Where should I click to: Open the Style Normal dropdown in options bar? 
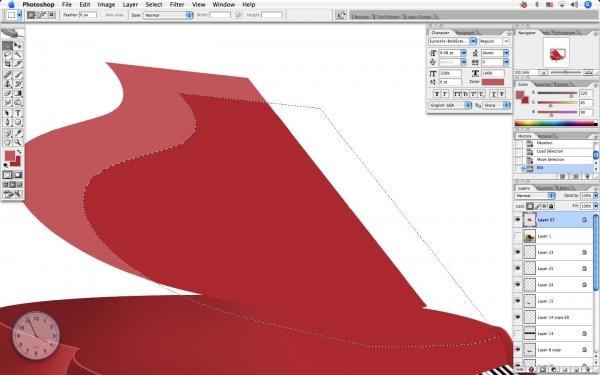168,15
